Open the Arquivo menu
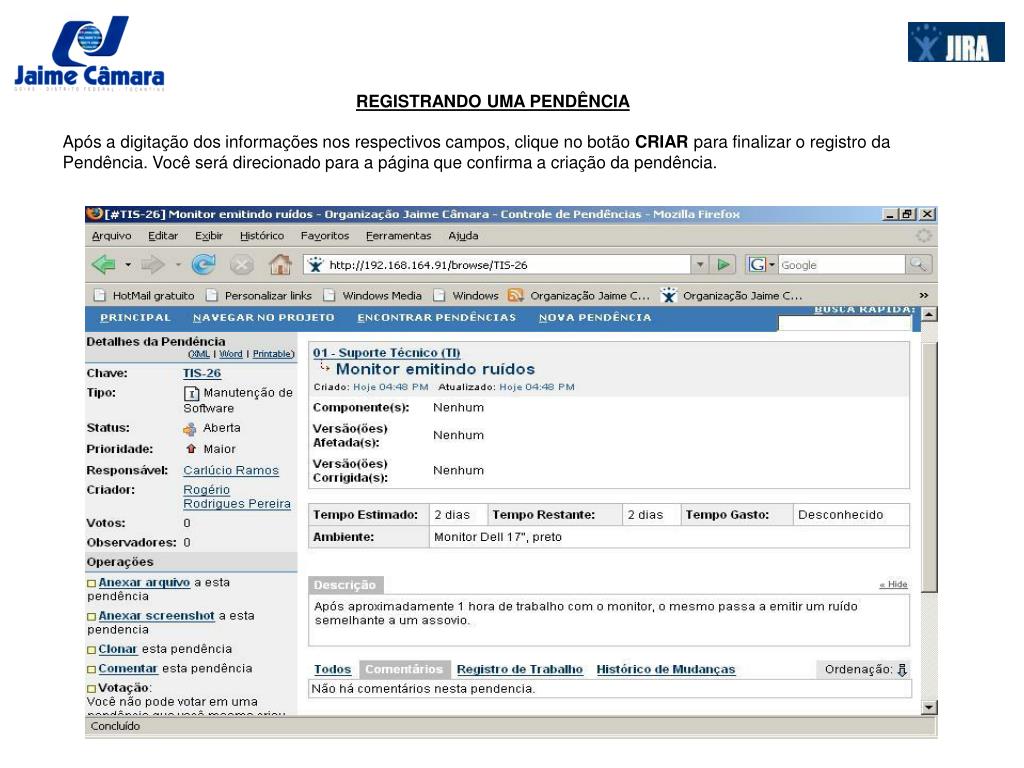 point(112,236)
